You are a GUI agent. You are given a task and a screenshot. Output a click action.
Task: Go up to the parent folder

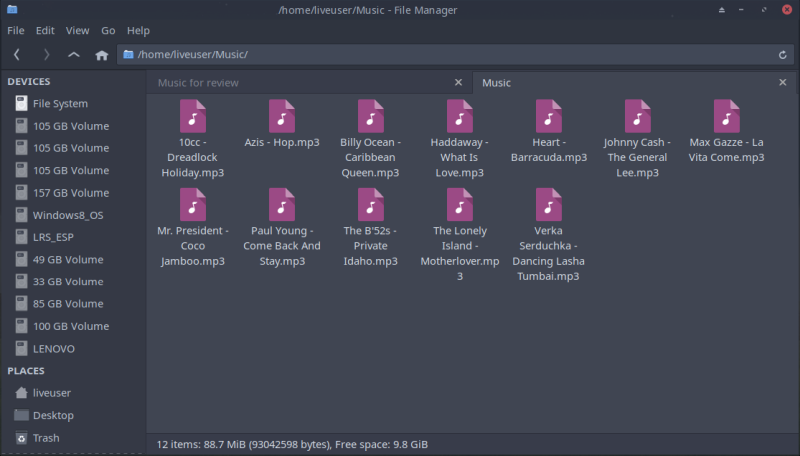(x=74, y=55)
